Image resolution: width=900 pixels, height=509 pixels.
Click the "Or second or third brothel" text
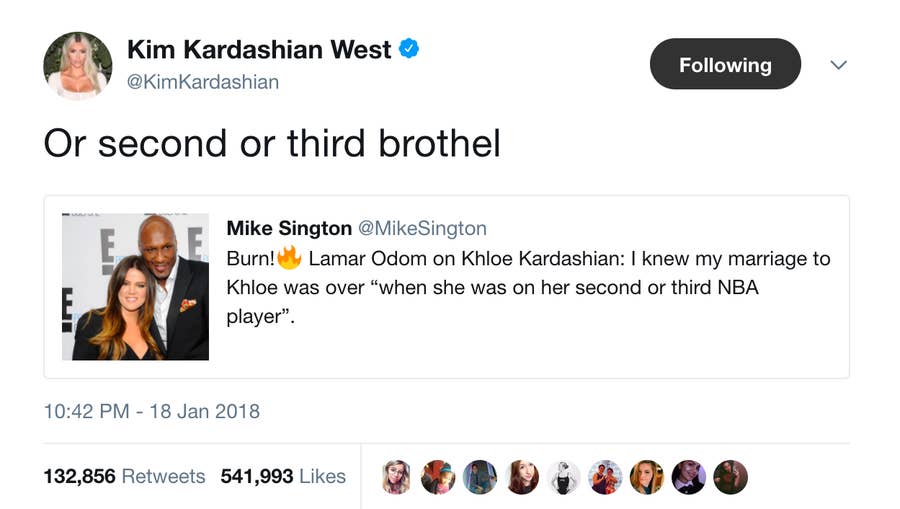point(272,143)
